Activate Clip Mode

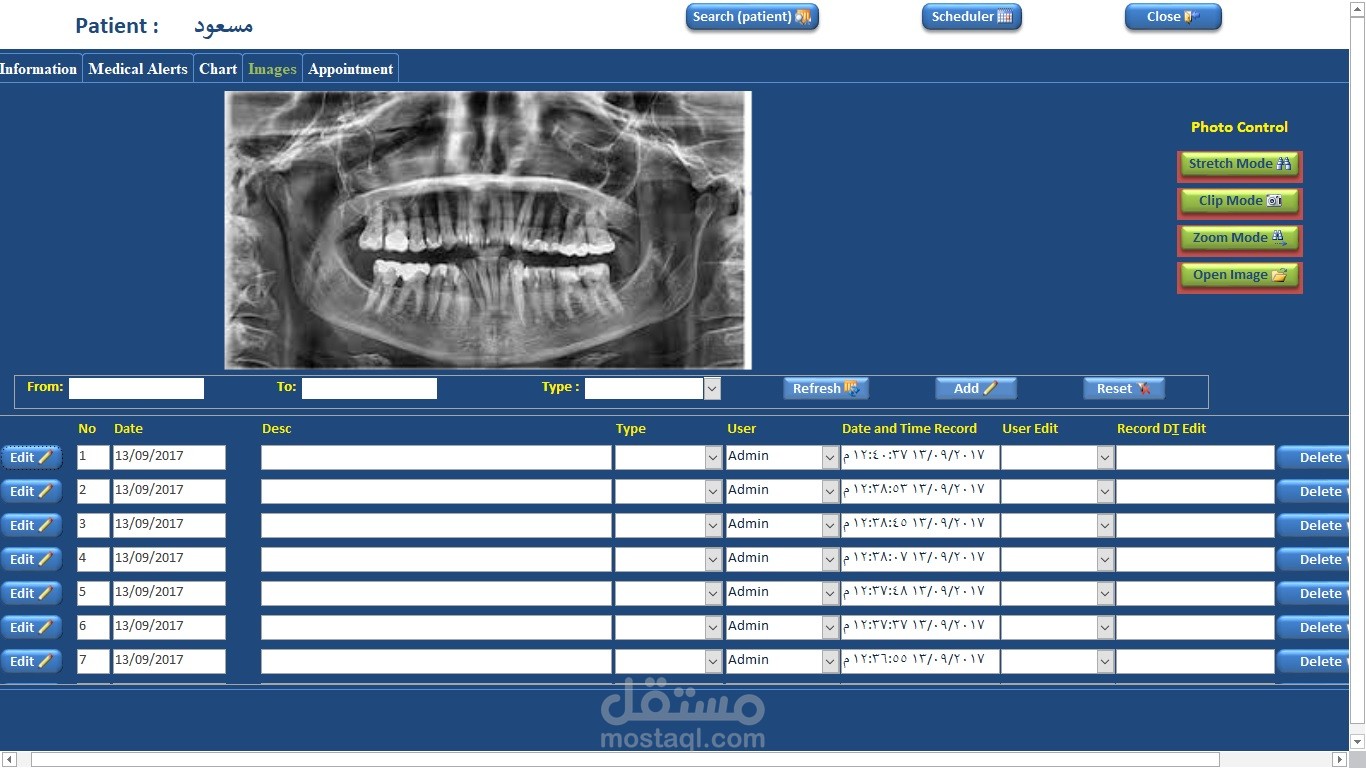(1240, 201)
